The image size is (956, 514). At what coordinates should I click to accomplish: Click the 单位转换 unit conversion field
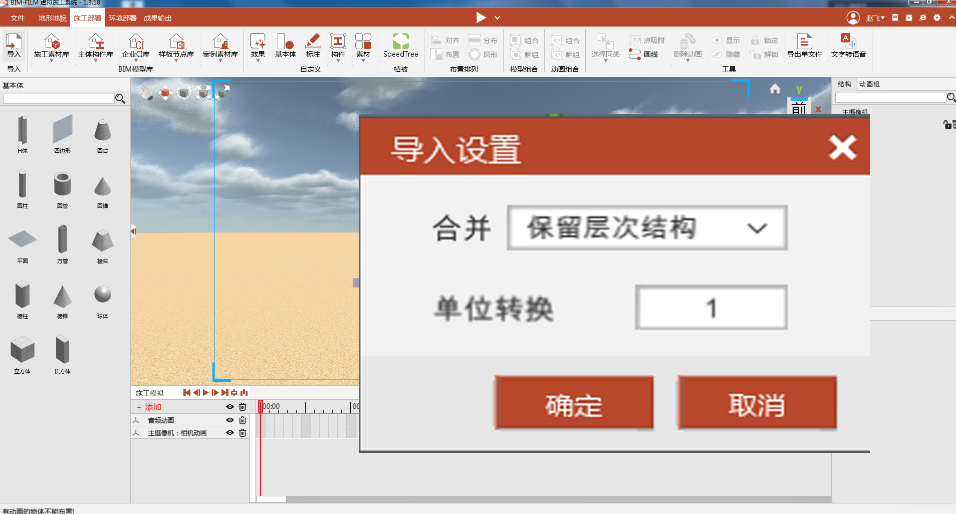(x=711, y=307)
